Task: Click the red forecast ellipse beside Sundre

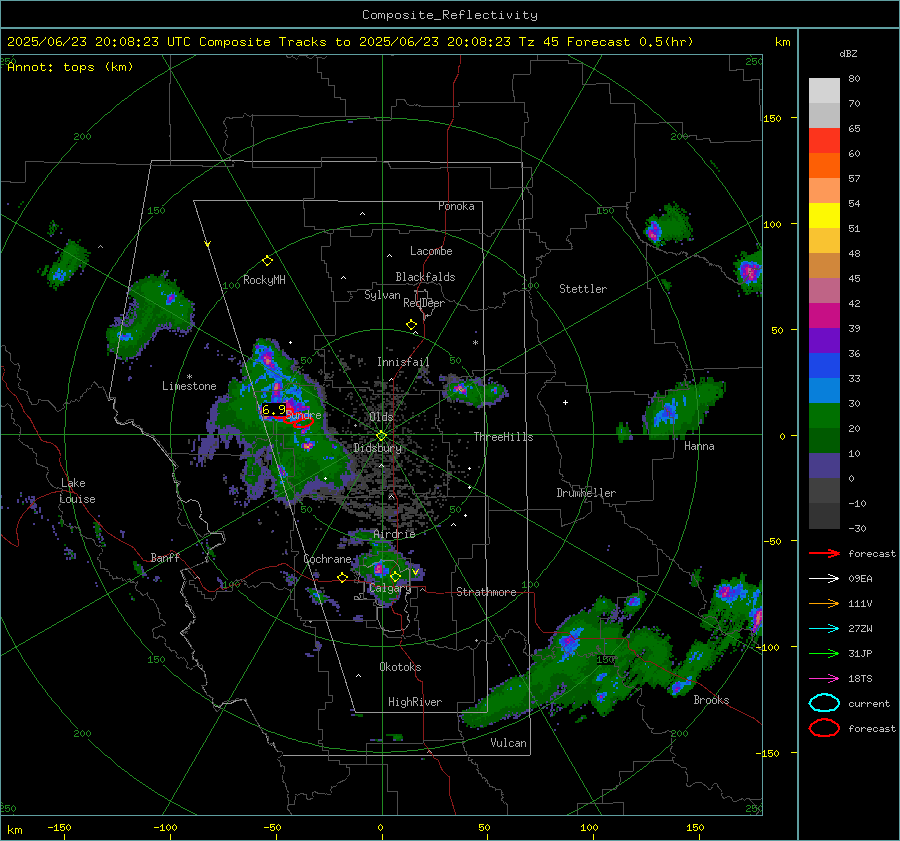Action: (302, 423)
